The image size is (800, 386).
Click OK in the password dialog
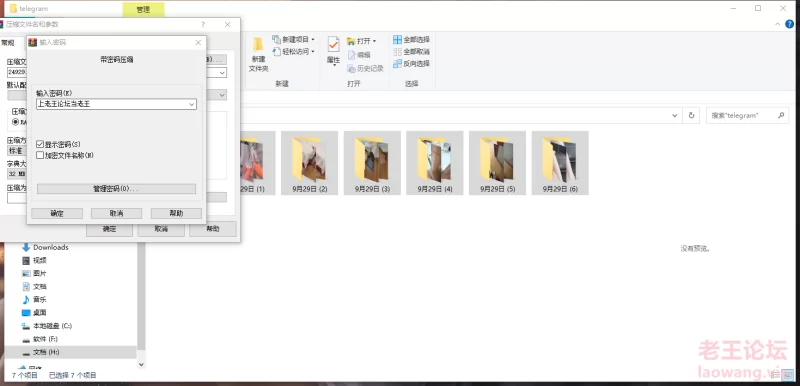(57, 213)
